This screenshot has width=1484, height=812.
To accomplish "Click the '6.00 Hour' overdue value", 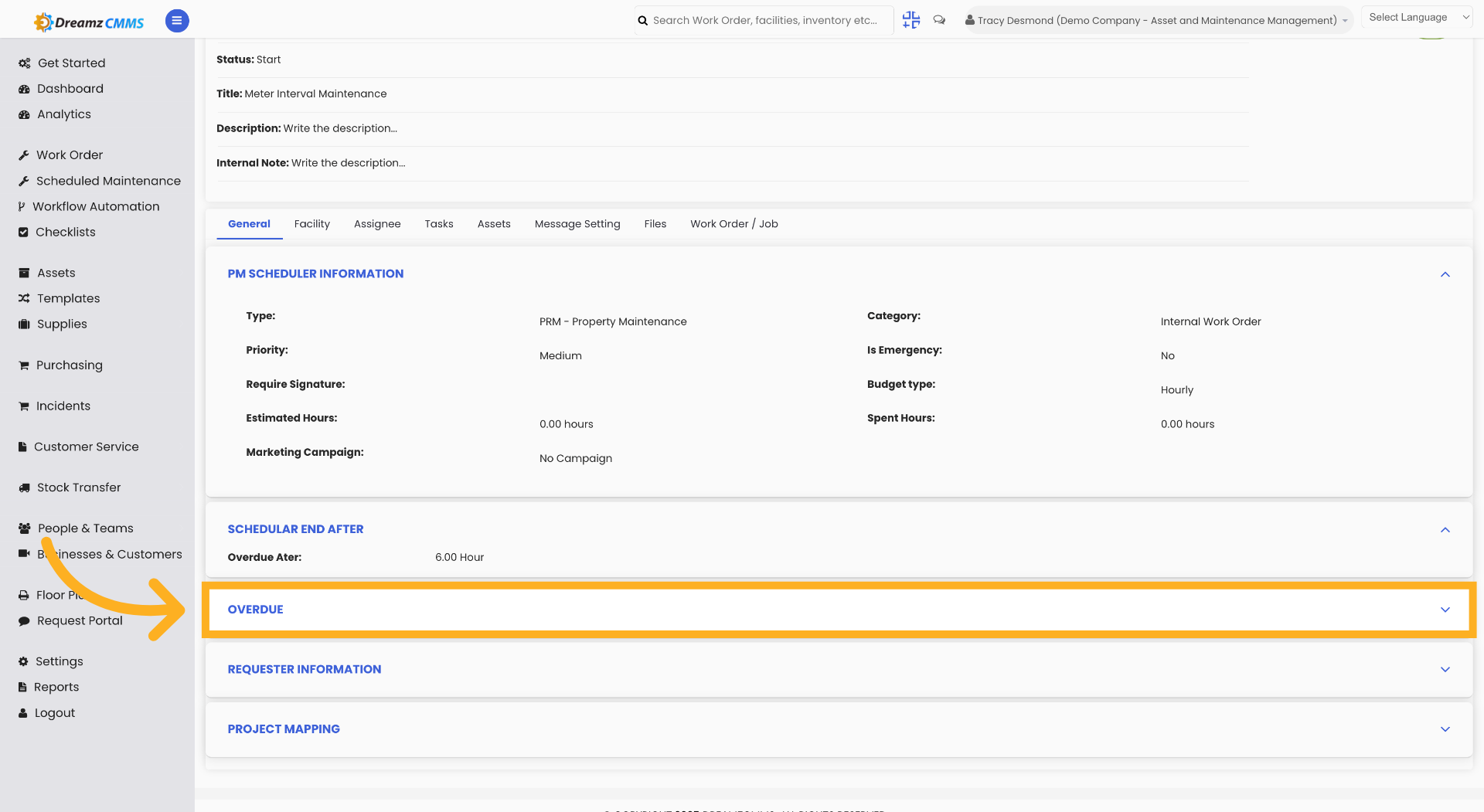I will coord(459,557).
